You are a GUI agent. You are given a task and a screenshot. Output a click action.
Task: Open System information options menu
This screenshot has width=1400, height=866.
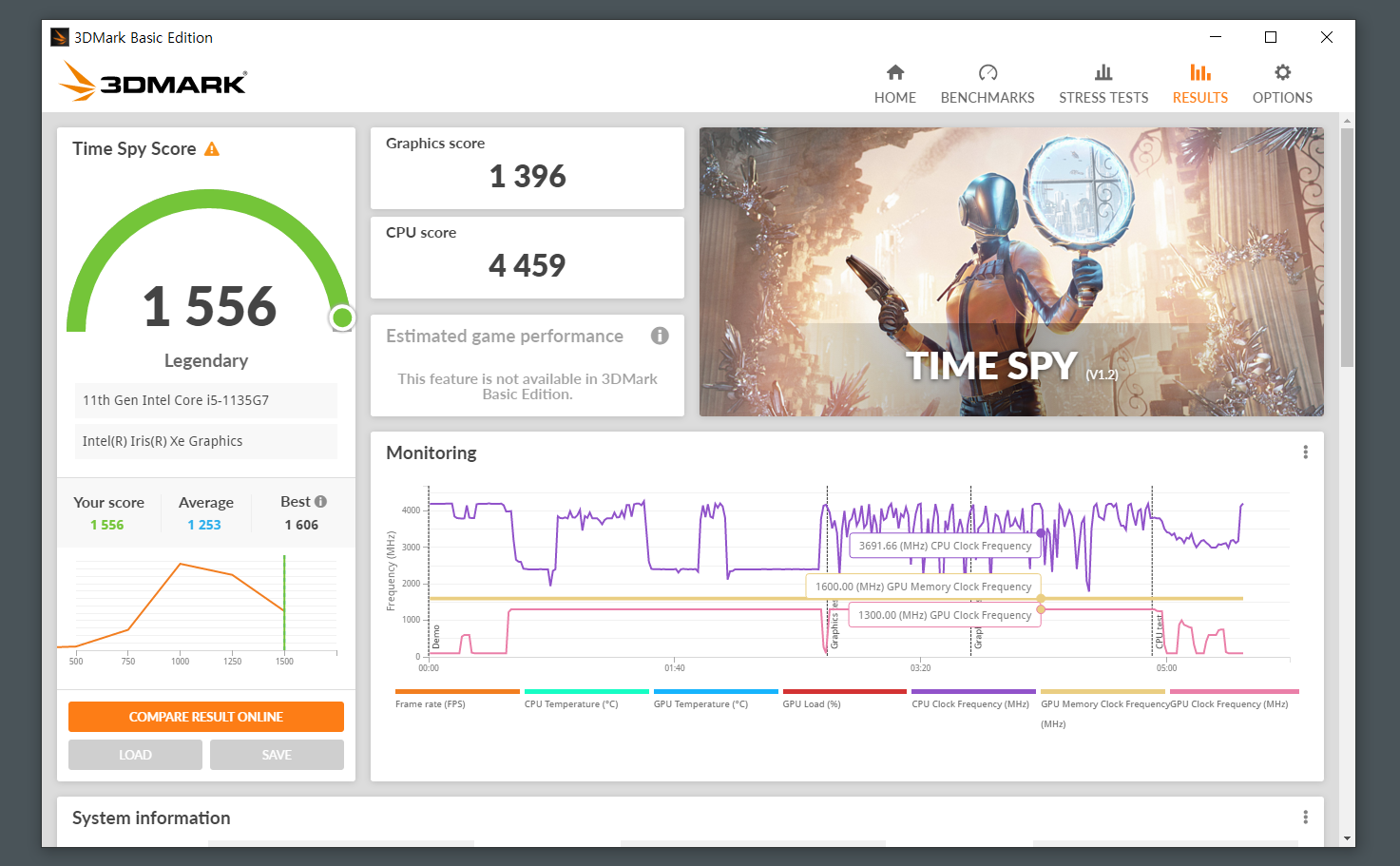(1305, 818)
